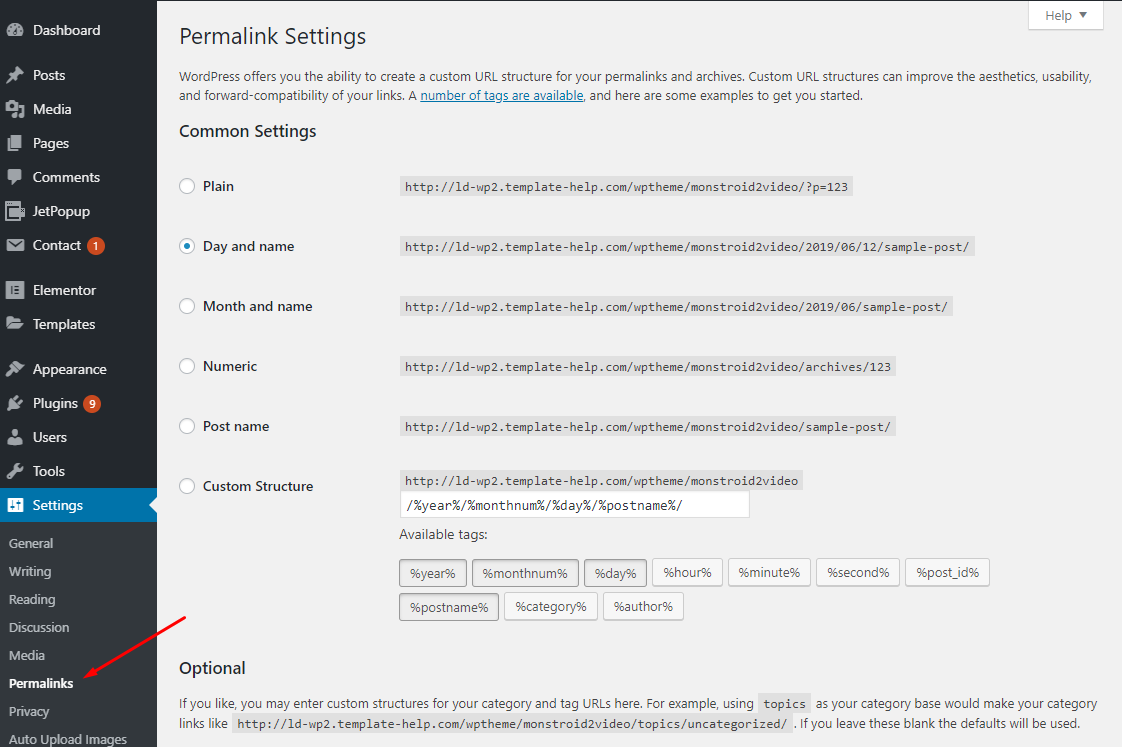
Task: Choose the Post name radio button
Action: point(187,426)
